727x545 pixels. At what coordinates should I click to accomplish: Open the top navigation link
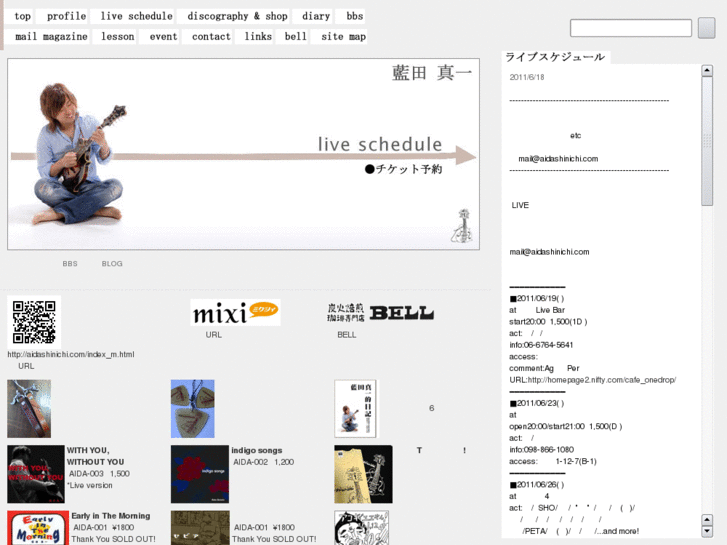(22, 16)
